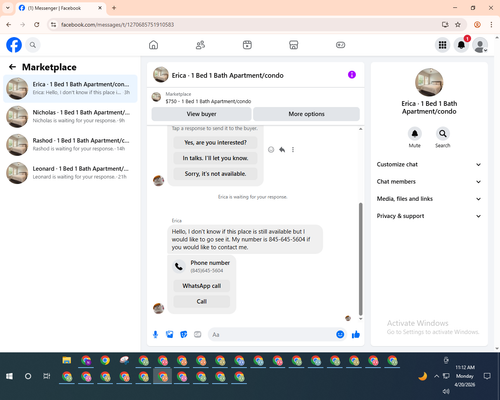Open the Marketplace storefront icon
This screenshot has width=500, height=400.
tap(294, 45)
